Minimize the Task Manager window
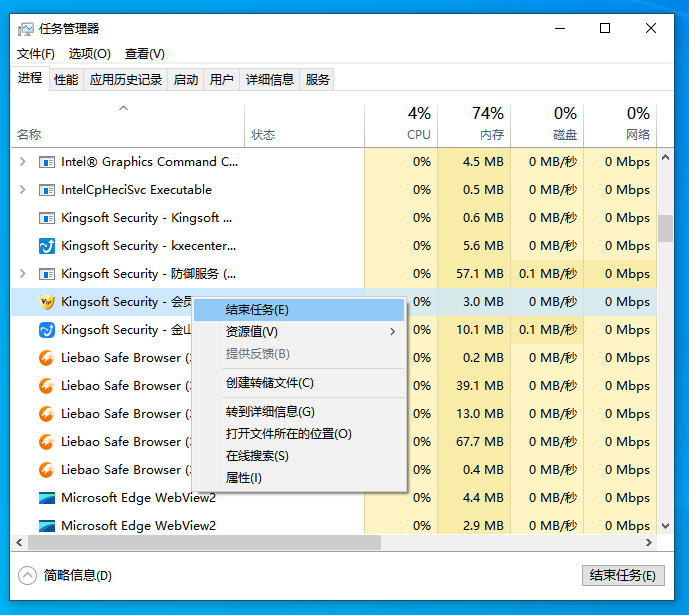Image resolution: width=689 pixels, height=615 pixels. click(560, 29)
